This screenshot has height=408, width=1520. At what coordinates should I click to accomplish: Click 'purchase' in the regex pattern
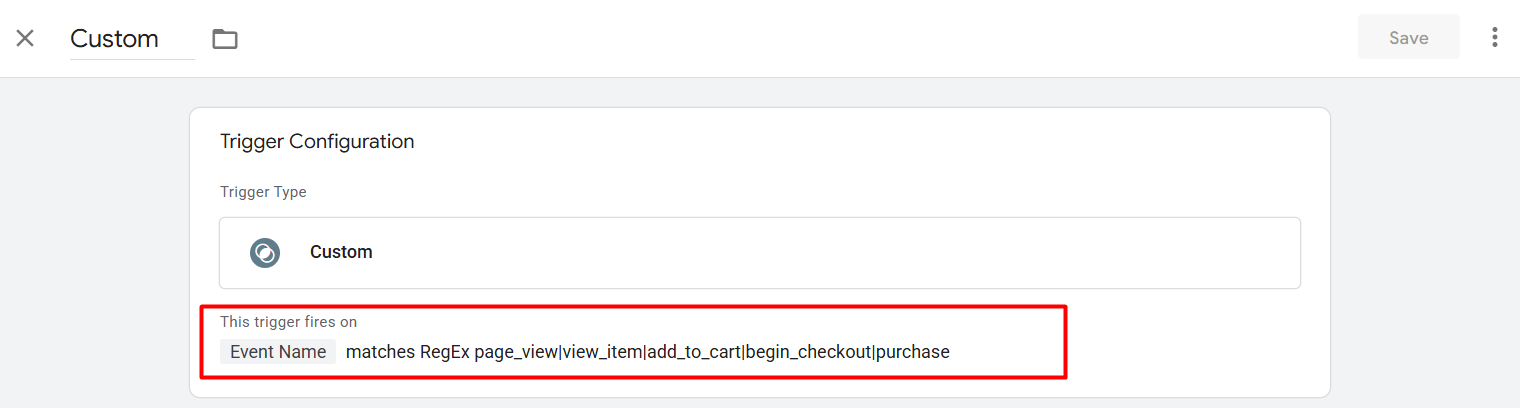[x=913, y=352]
